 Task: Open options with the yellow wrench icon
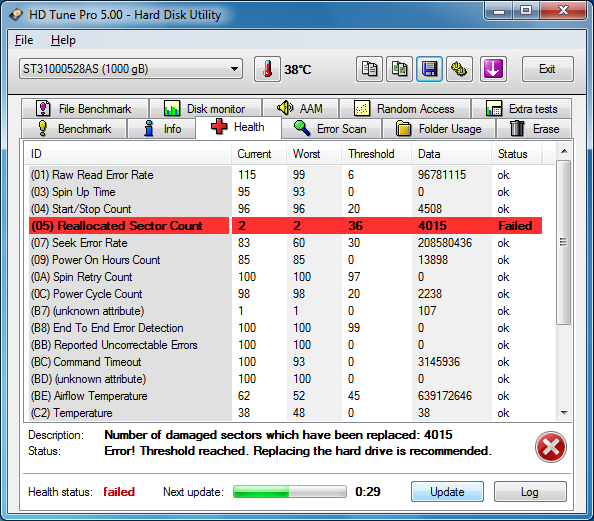point(459,69)
